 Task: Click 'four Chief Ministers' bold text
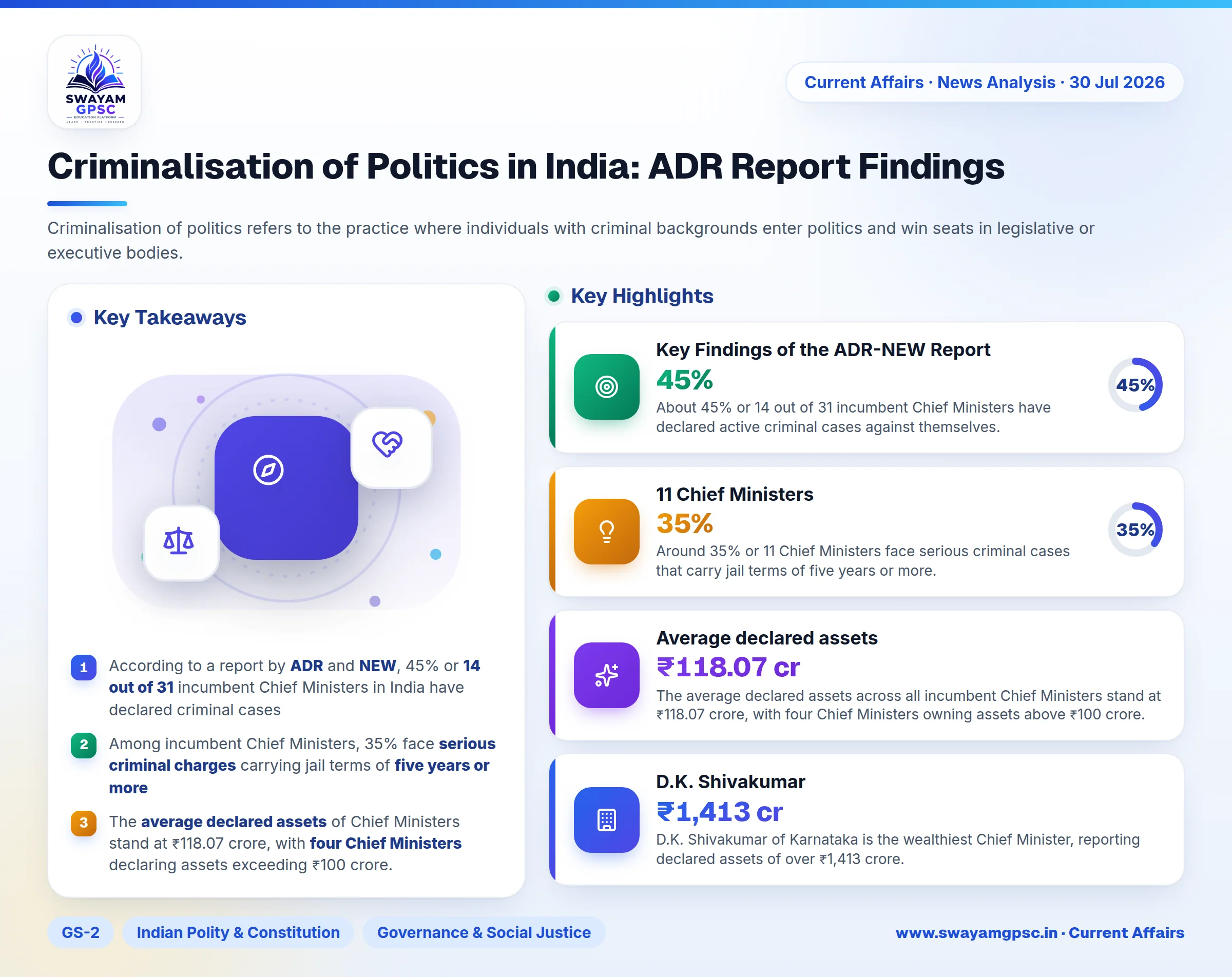tap(386, 843)
